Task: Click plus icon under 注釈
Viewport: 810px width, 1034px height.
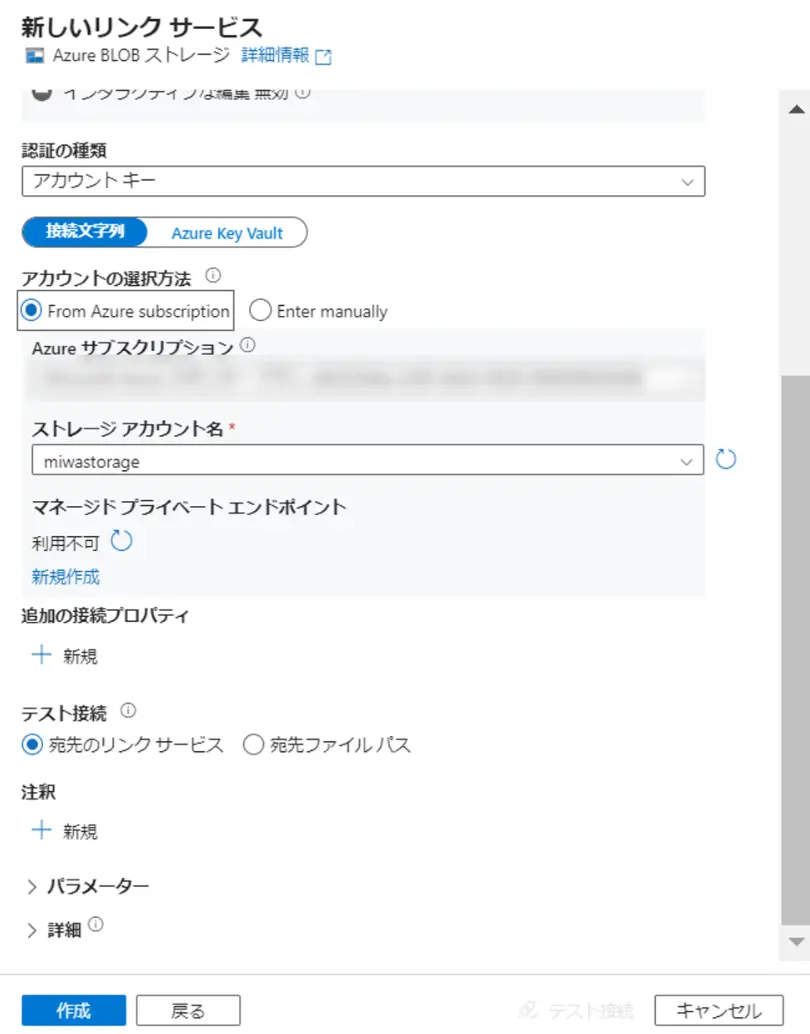Action: point(42,830)
